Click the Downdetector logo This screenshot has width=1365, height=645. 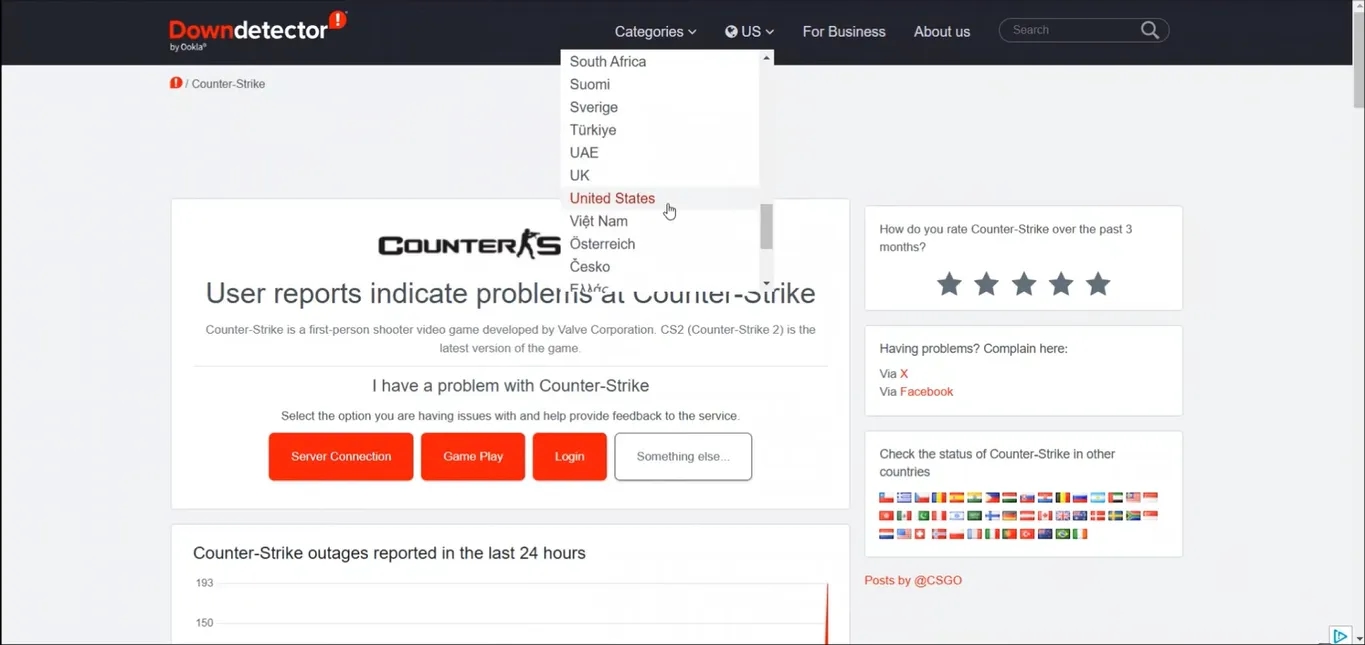coord(258,30)
